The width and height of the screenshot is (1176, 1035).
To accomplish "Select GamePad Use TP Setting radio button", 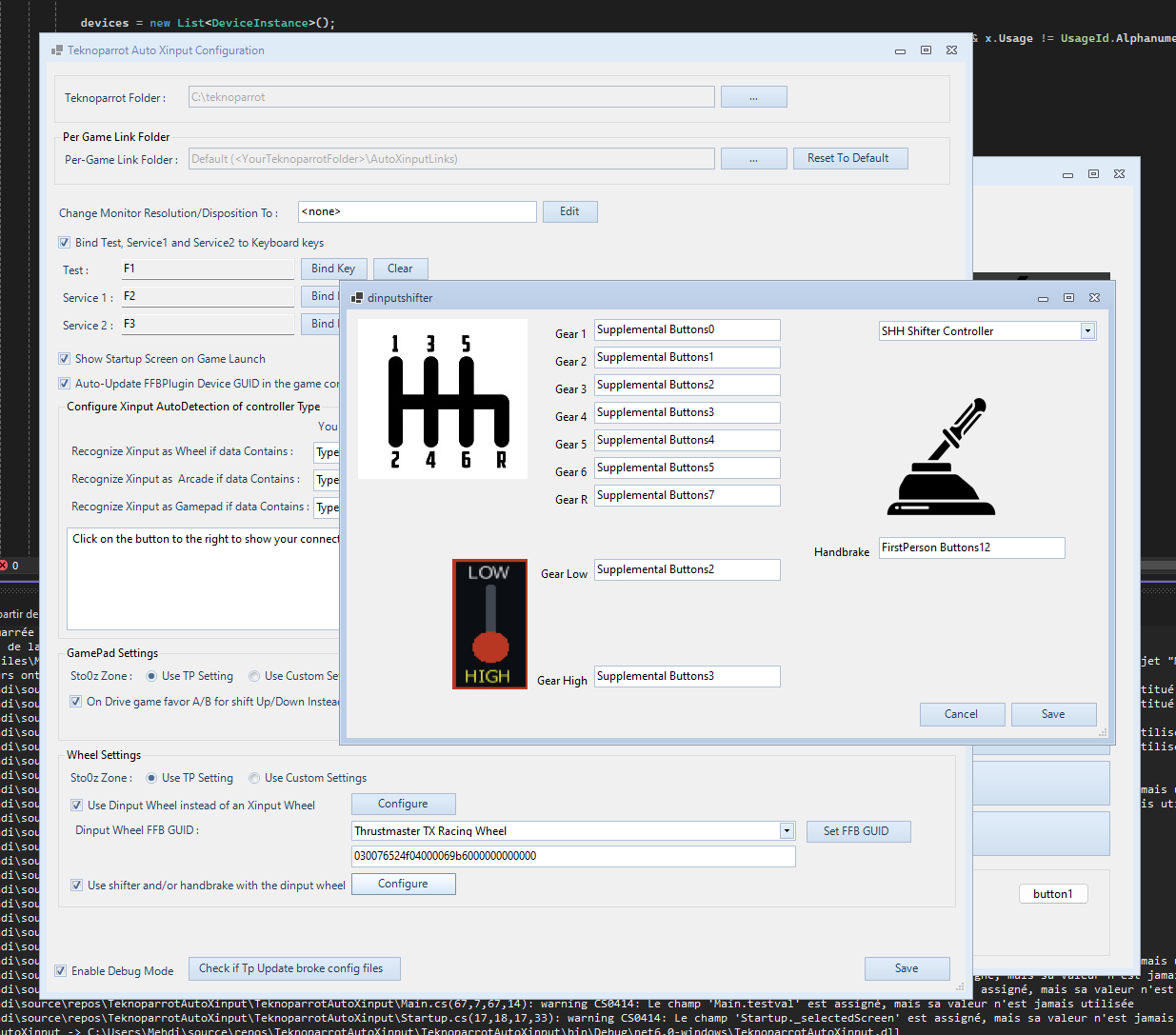I will click(x=151, y=676).
